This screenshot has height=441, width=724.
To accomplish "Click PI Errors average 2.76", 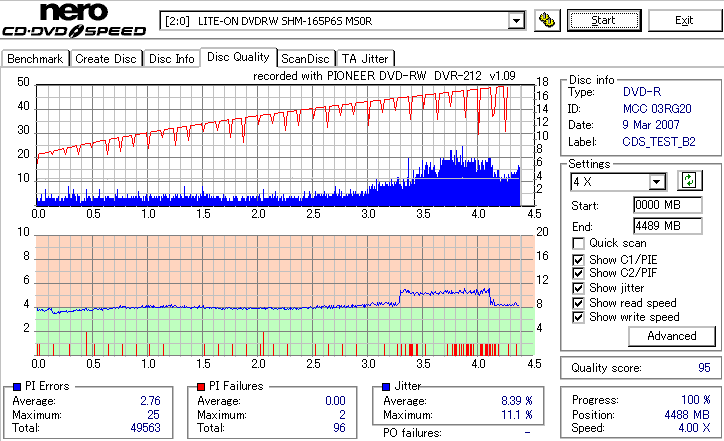I will pyautogui.click(x=151, y=401).
